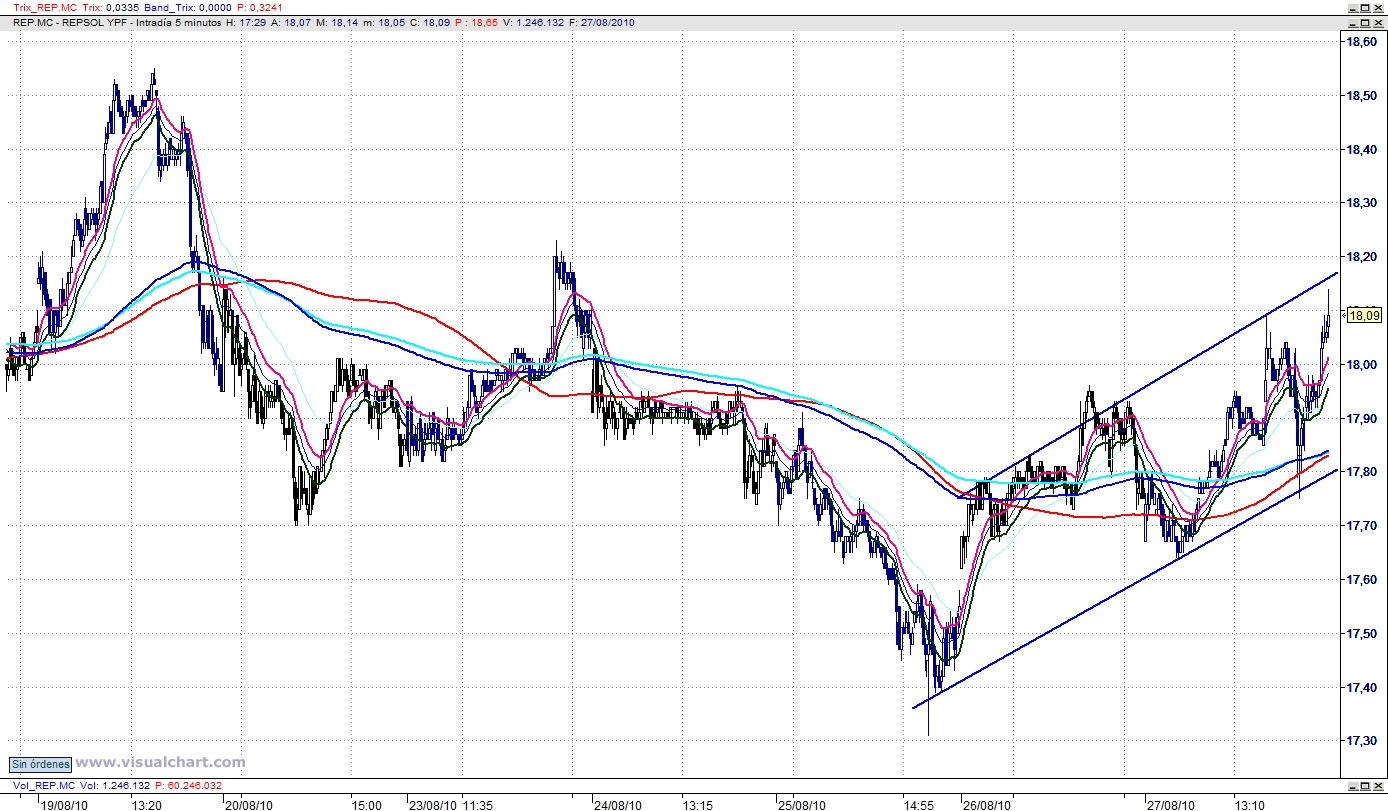
Task: Click the 14:55 time label on axis
Action: pyautogui.click(x=919, y=804)
